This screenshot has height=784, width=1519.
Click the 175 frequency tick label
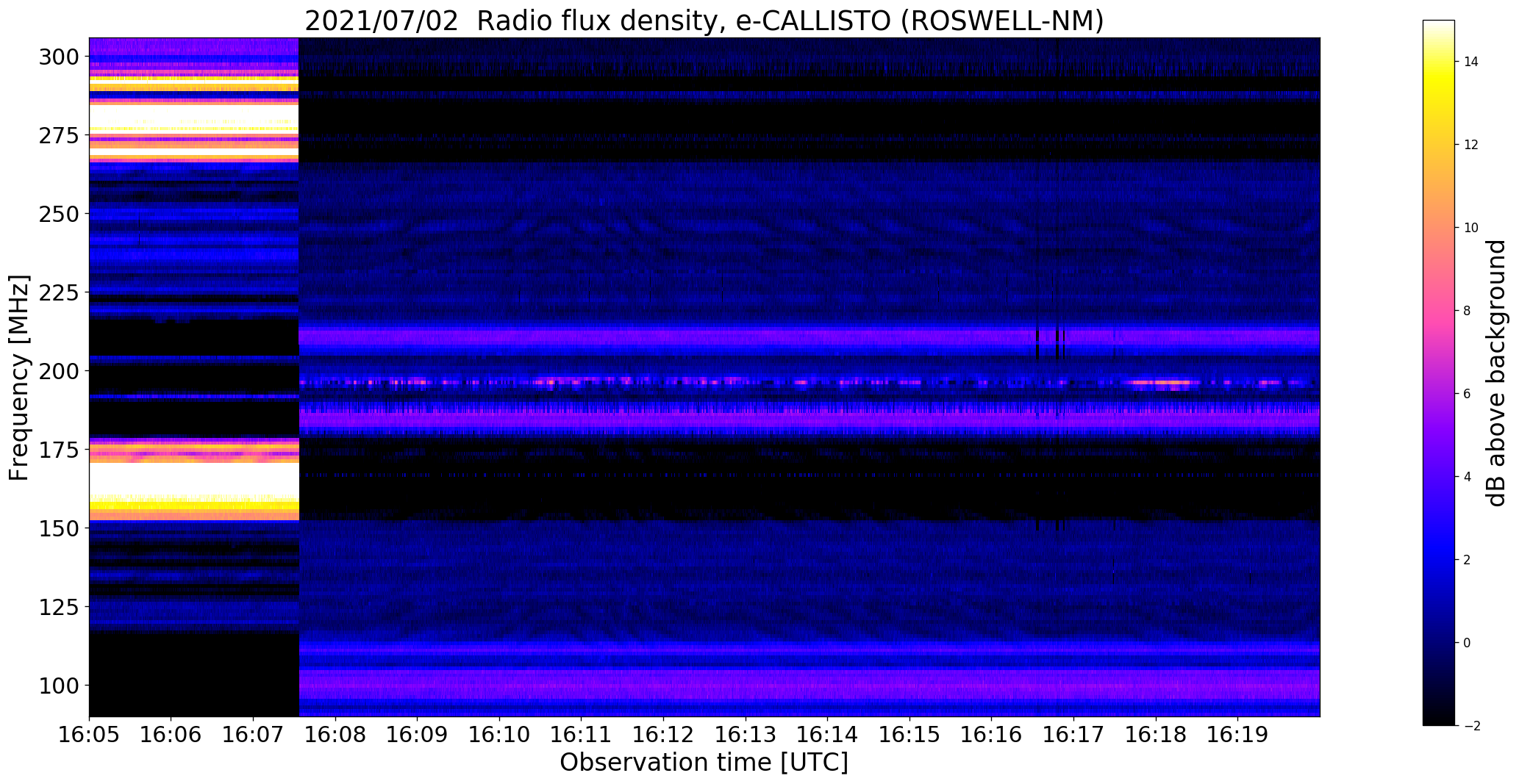click(60, 450)
